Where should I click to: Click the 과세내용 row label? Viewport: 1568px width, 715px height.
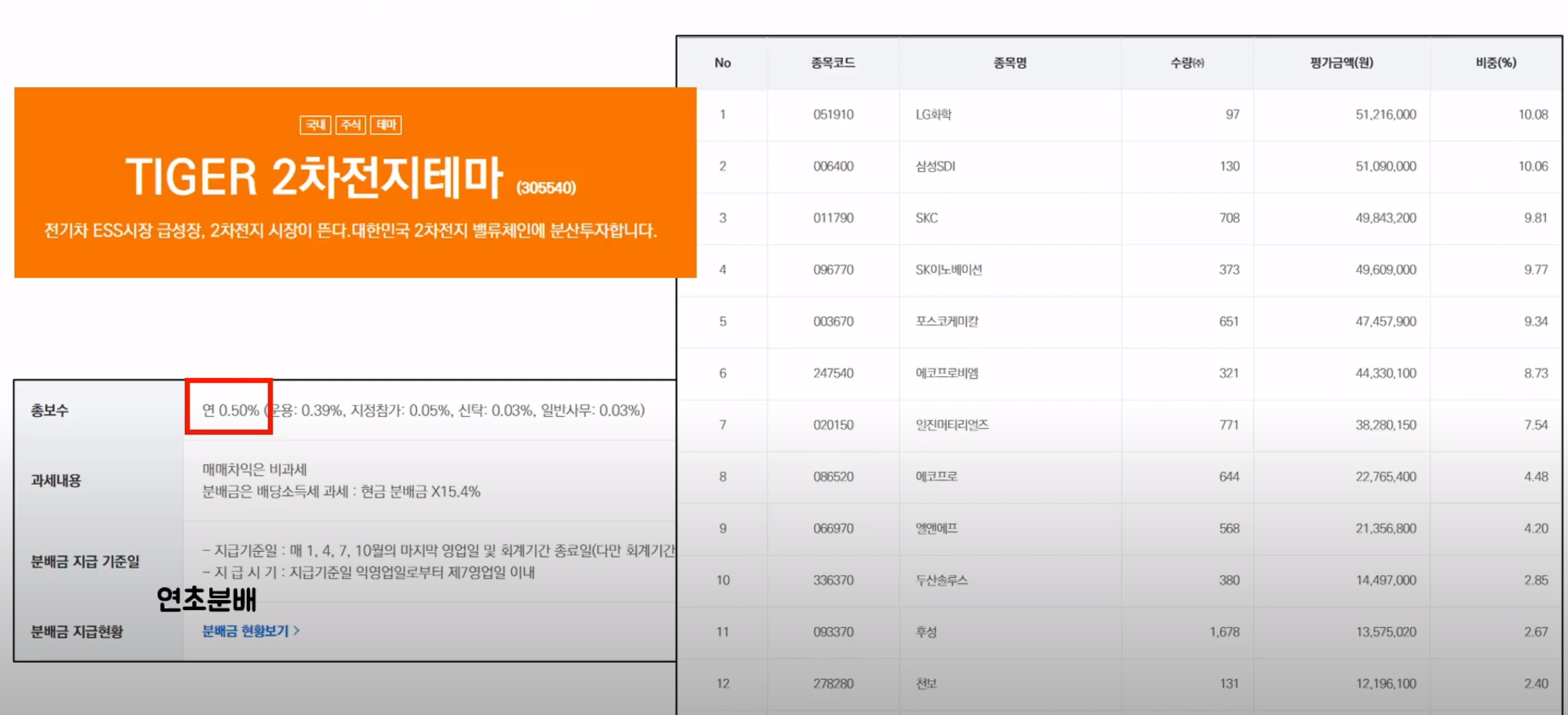pyautogui.click(x=56, y=480)
